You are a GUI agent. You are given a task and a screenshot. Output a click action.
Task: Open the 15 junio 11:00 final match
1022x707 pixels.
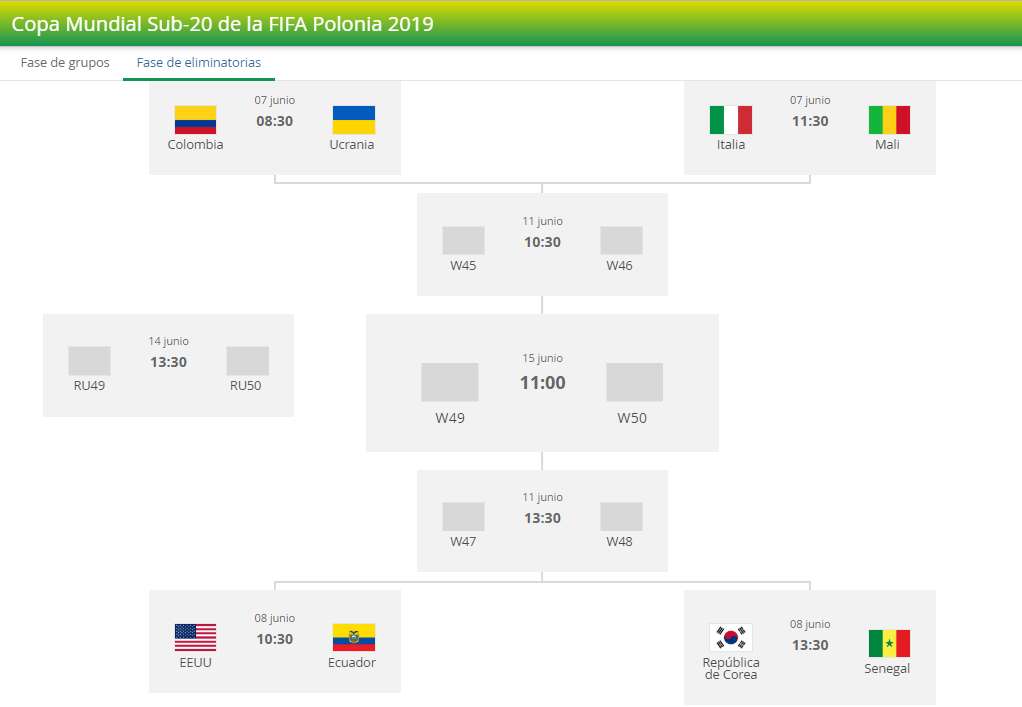(542, 382)
